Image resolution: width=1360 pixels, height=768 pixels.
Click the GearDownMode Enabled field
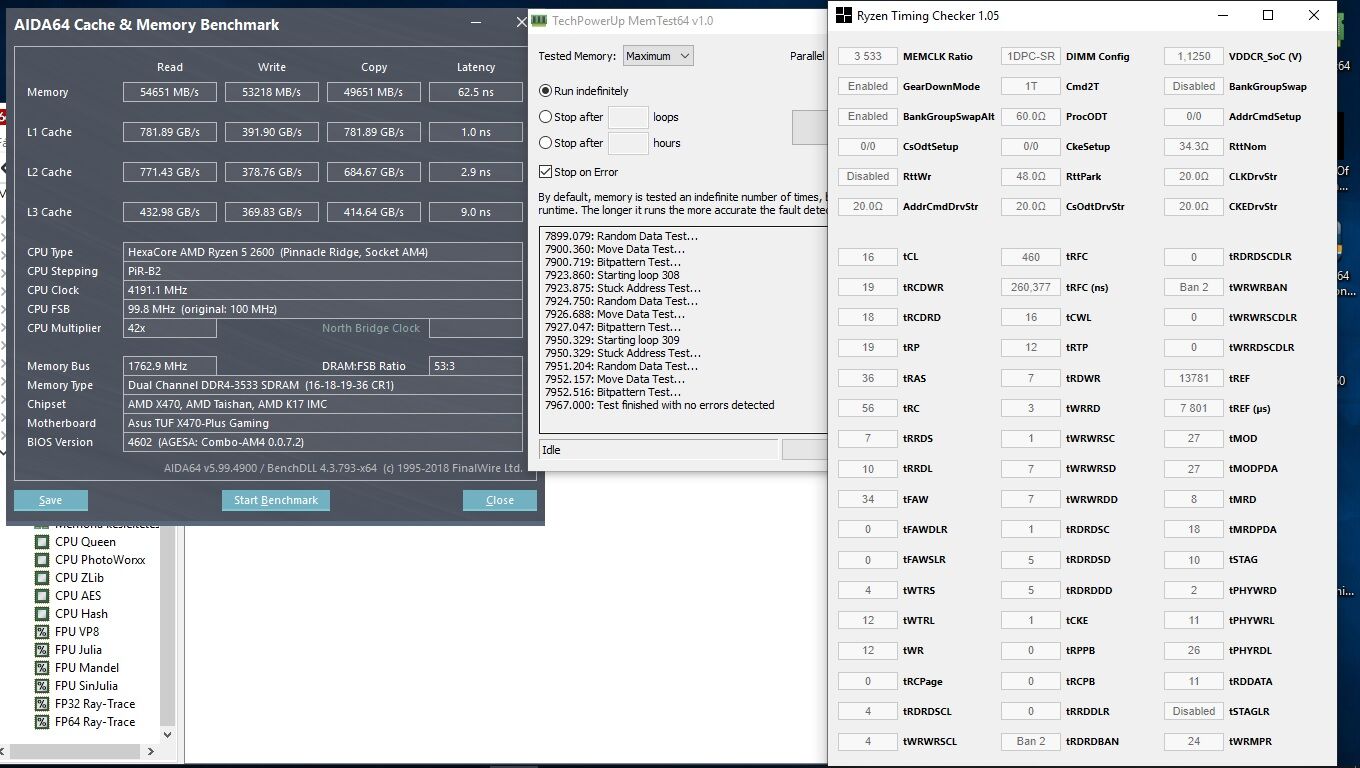pyautogui.click(x=868, y=86)
